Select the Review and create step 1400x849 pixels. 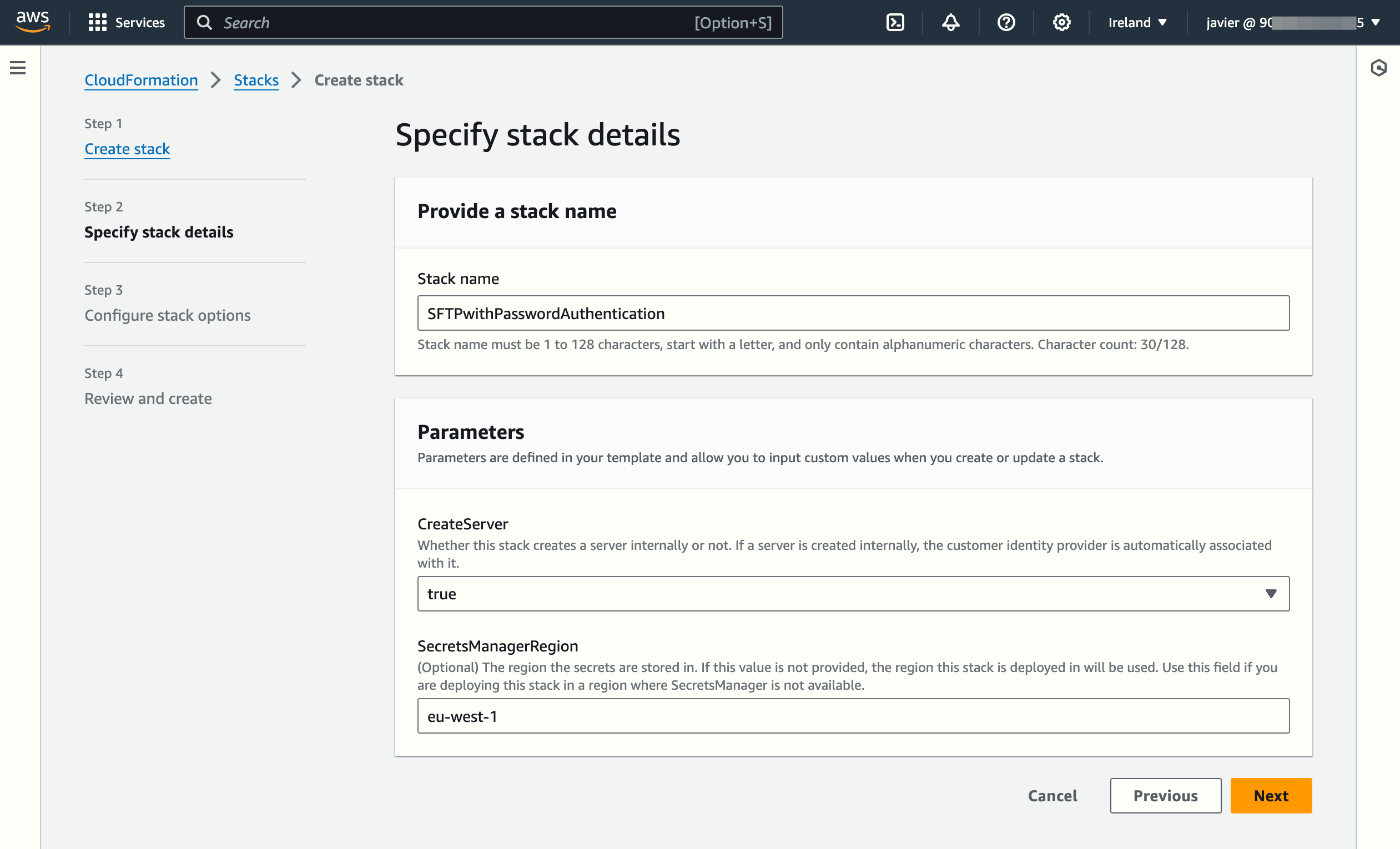point(148,398)
